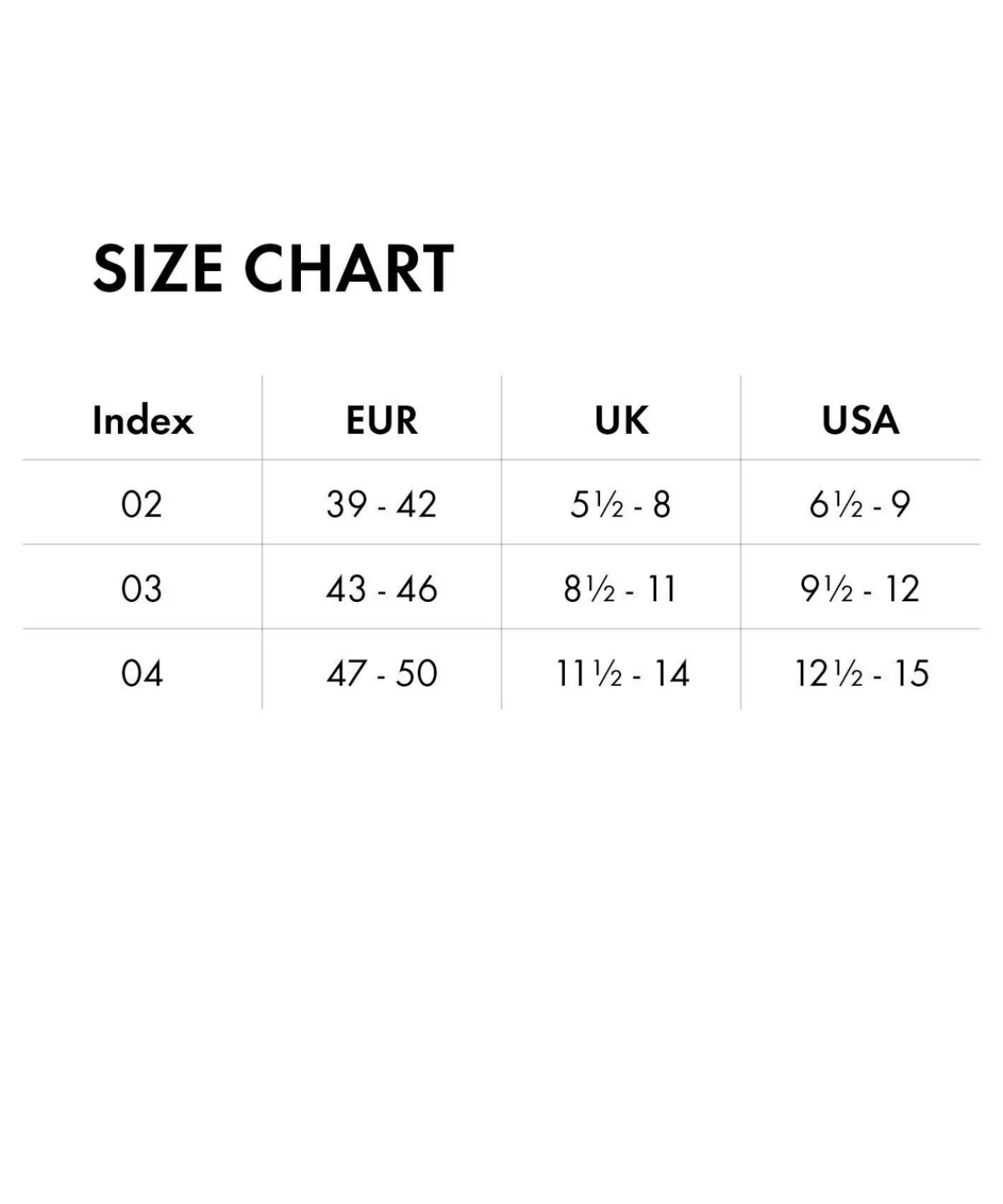
Task: Click USA size 9½ - 12
Action: pyautogui.click(x=860, y=589)
